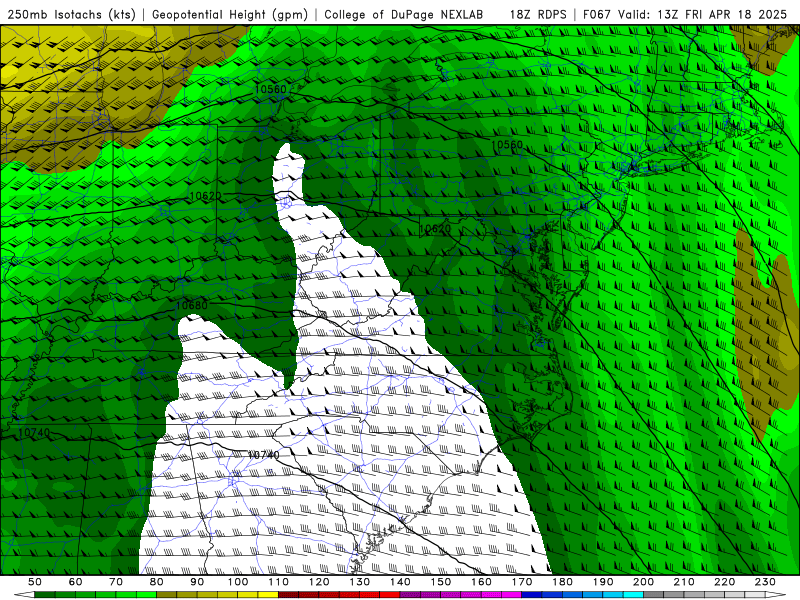The image size is (800, 600).
Task: Click the 110 value on the color scale
Action: pos(279,582)
